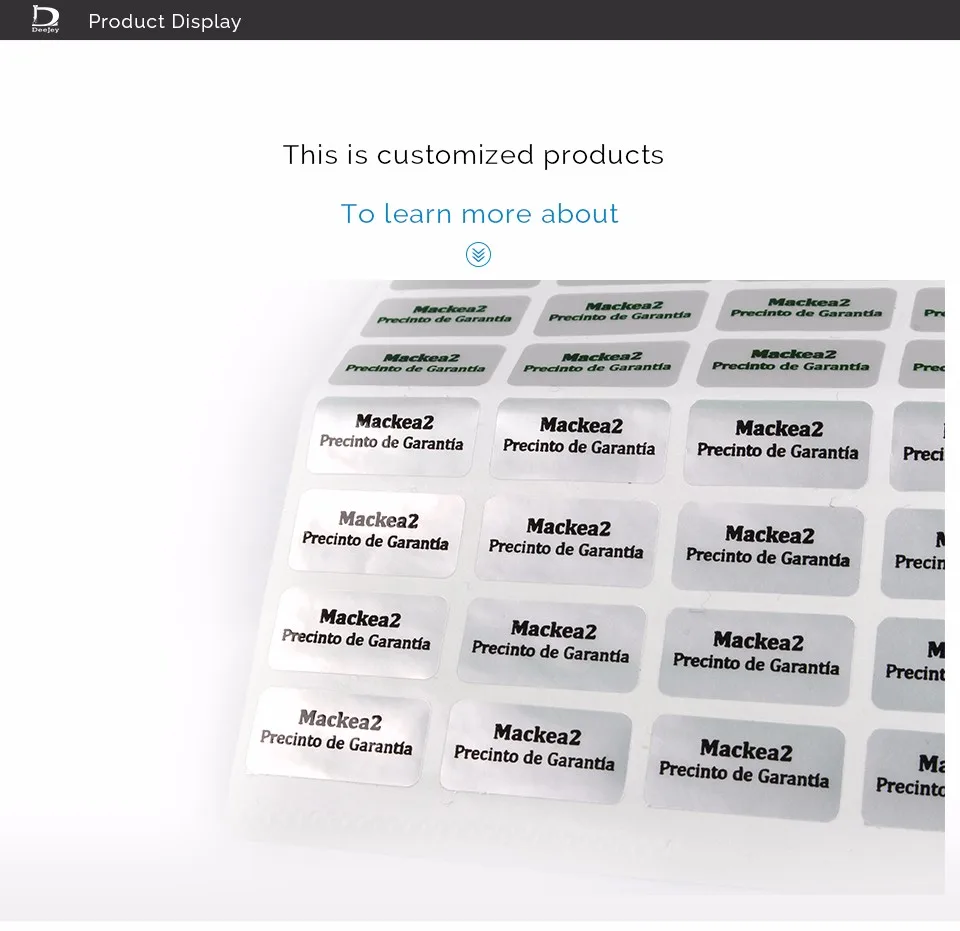Viewport: 960px width, 931px height.
Task: Click the 'To learn more about' text
Action: tap(479, 214)
